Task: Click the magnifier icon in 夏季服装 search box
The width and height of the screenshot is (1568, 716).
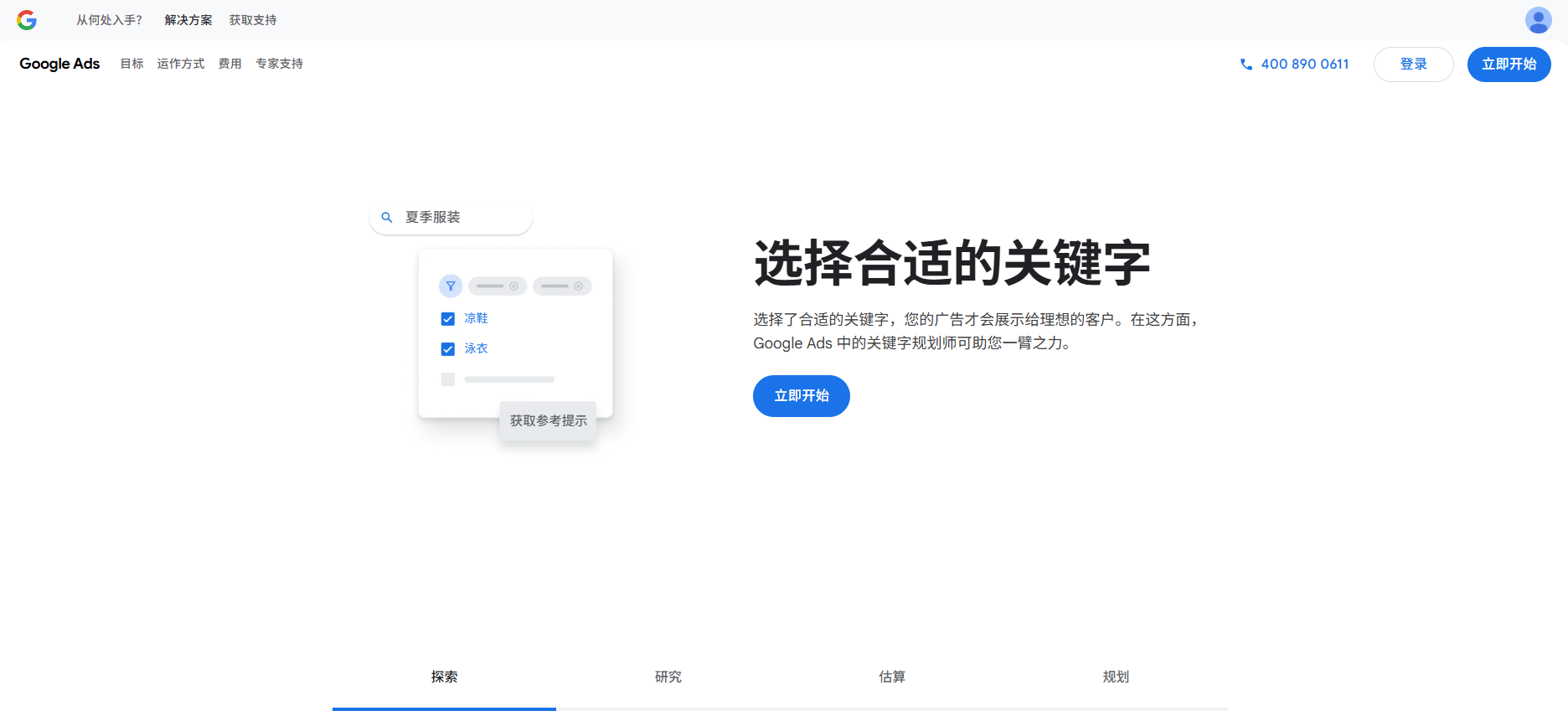Action: coord(387,218)
